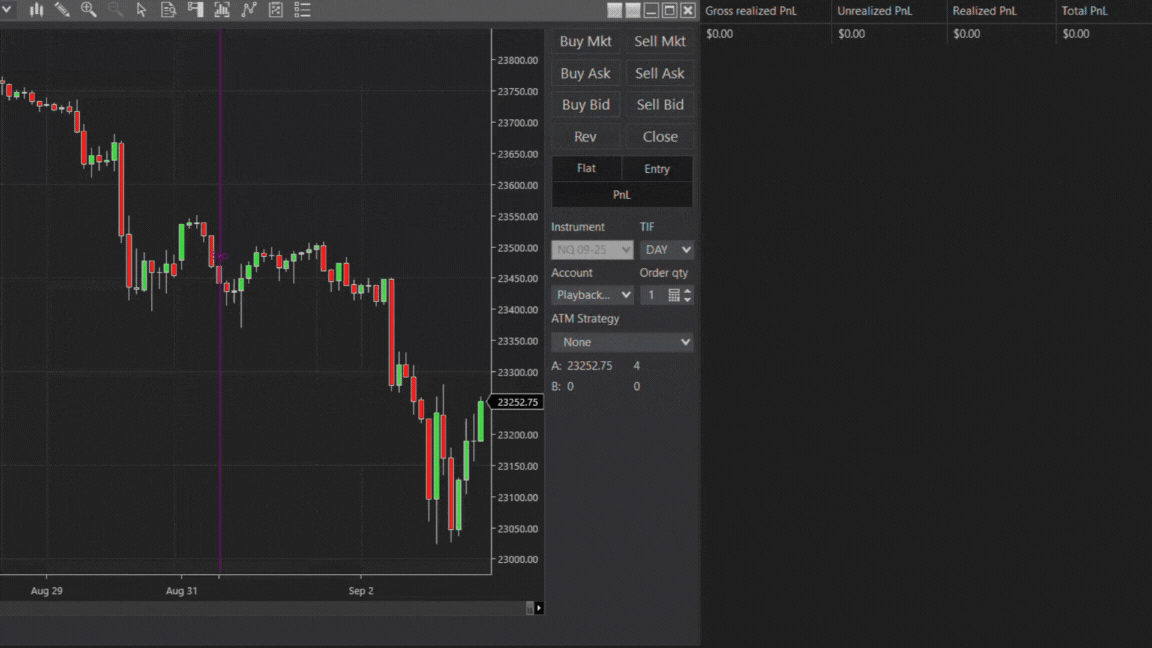Click the Unrealized PnL column header

click(x=874, y=11)
